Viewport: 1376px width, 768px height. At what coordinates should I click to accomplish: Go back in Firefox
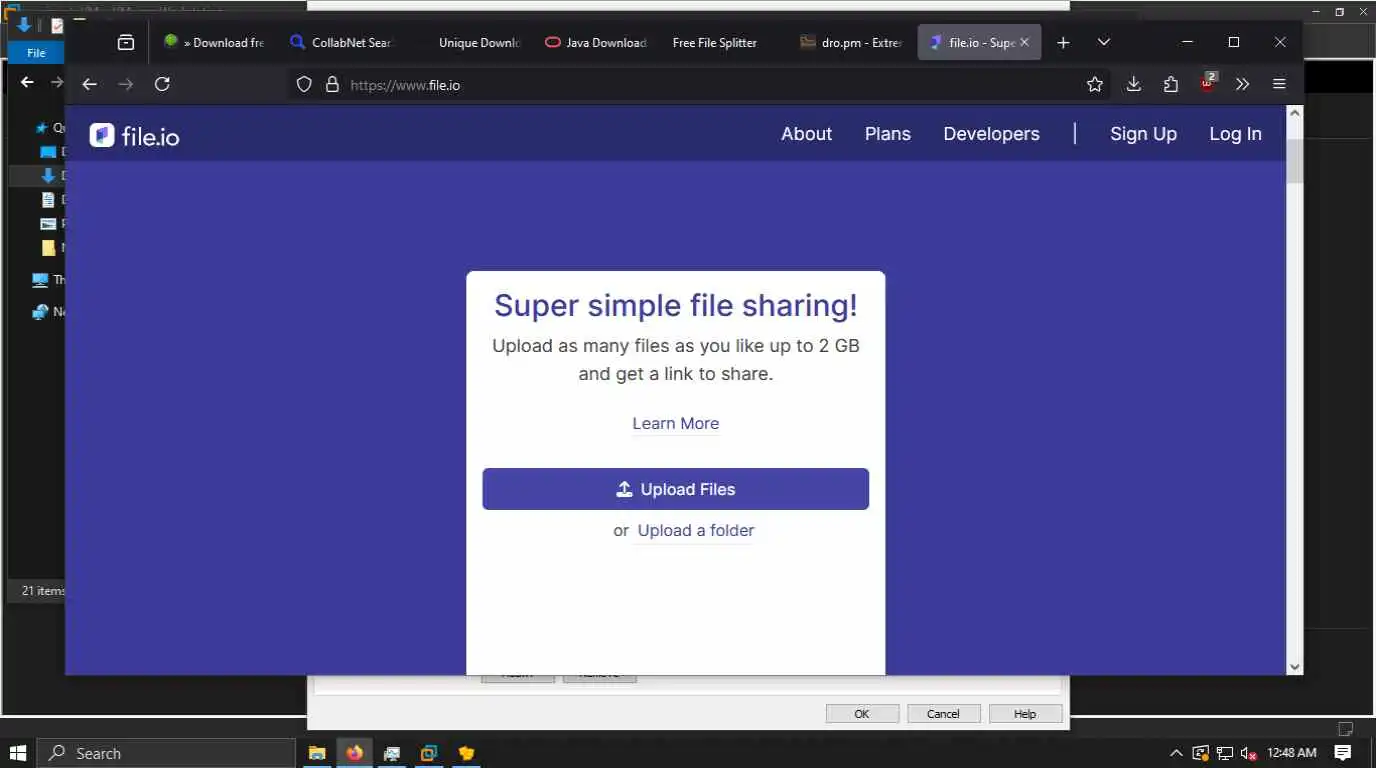[89, 85]
